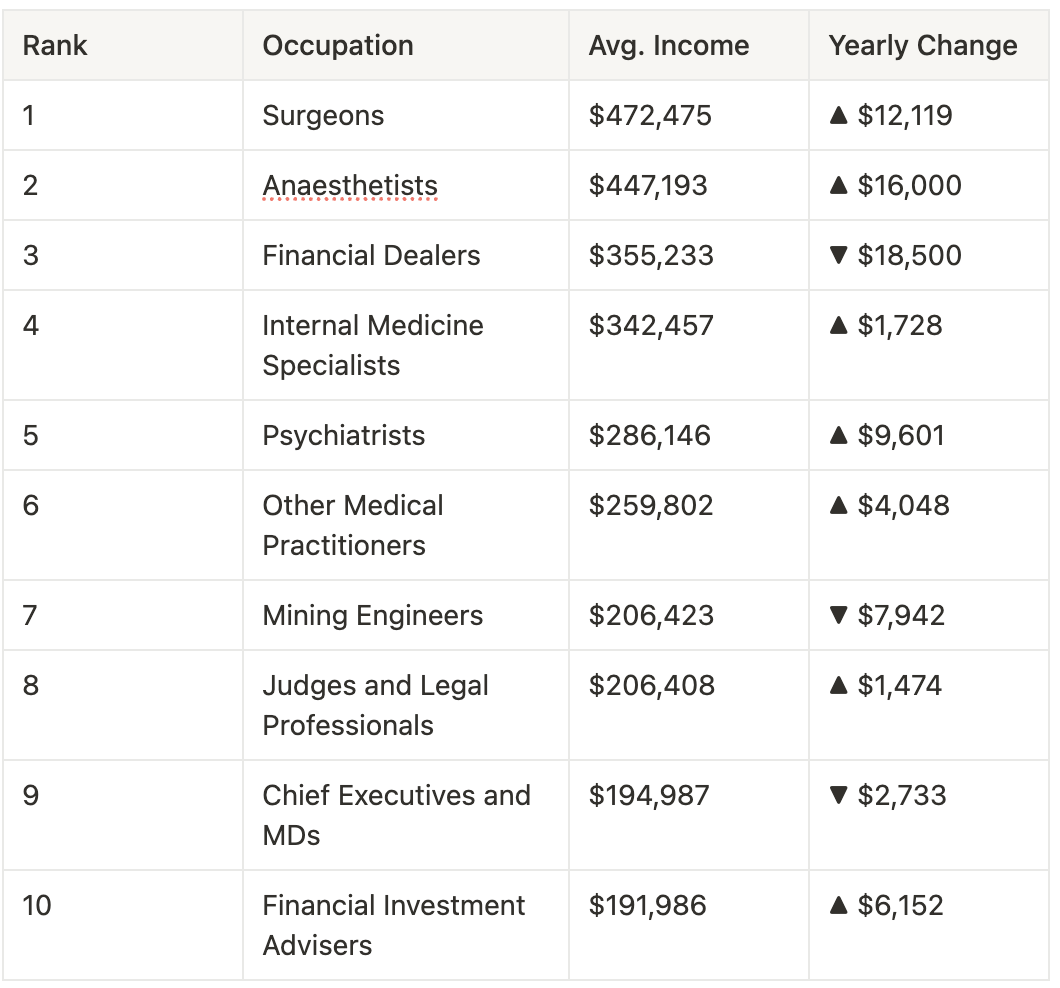The image size is (1060, 988).
Task: Select the Financial Investment Advisers cell
Action: 393,925
